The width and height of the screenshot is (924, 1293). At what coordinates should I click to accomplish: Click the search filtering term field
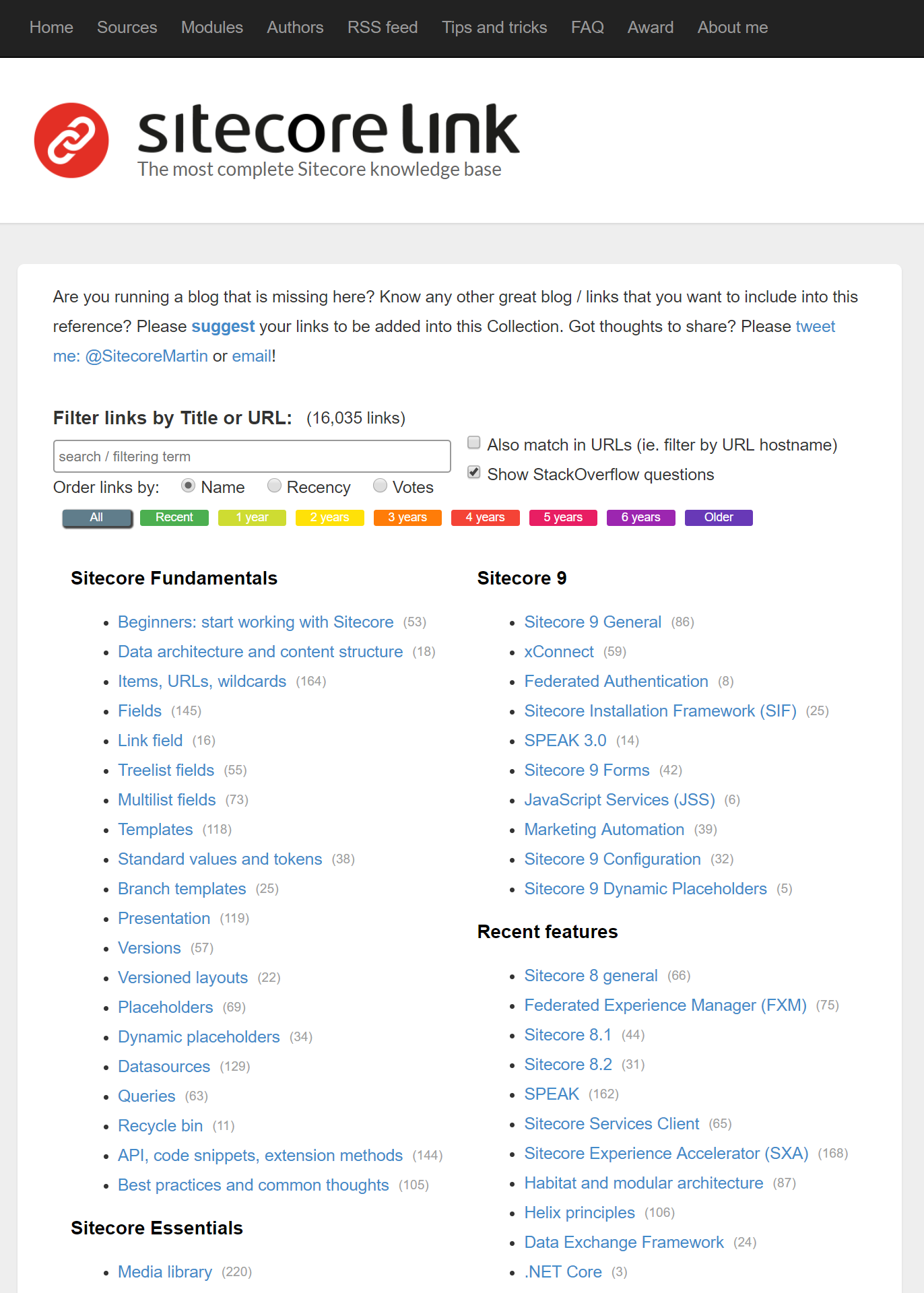(x=252, y=457)
